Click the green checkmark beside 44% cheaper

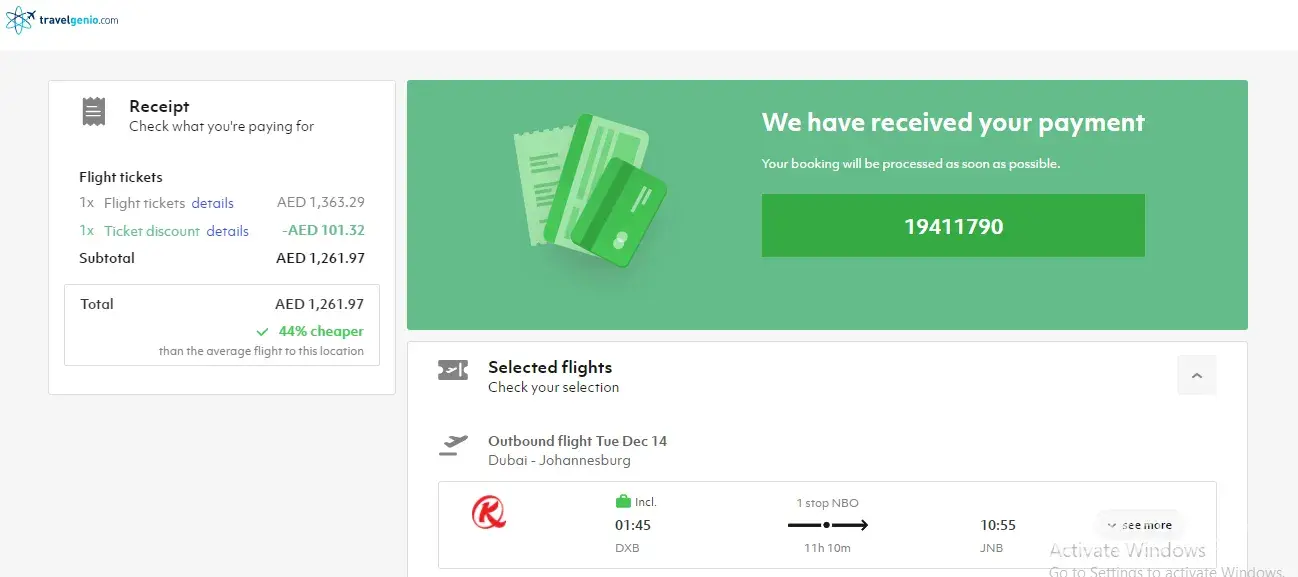point(262,332)
